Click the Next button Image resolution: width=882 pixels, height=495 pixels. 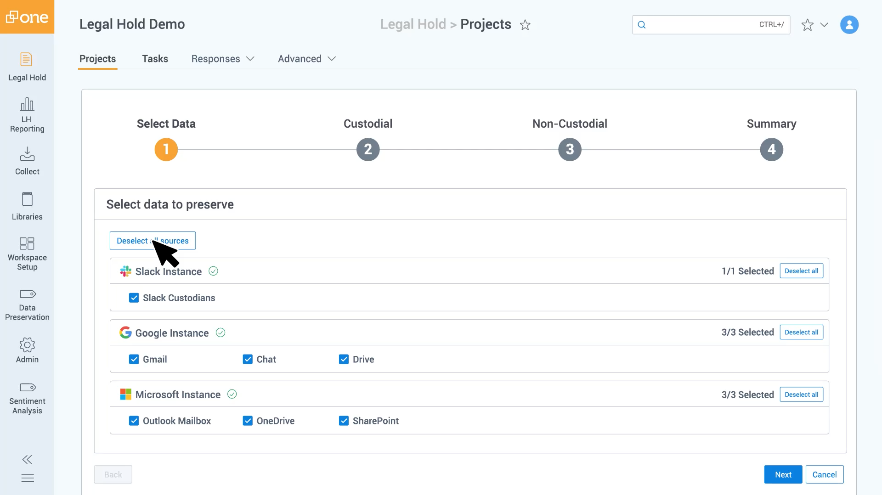[782, 475]
